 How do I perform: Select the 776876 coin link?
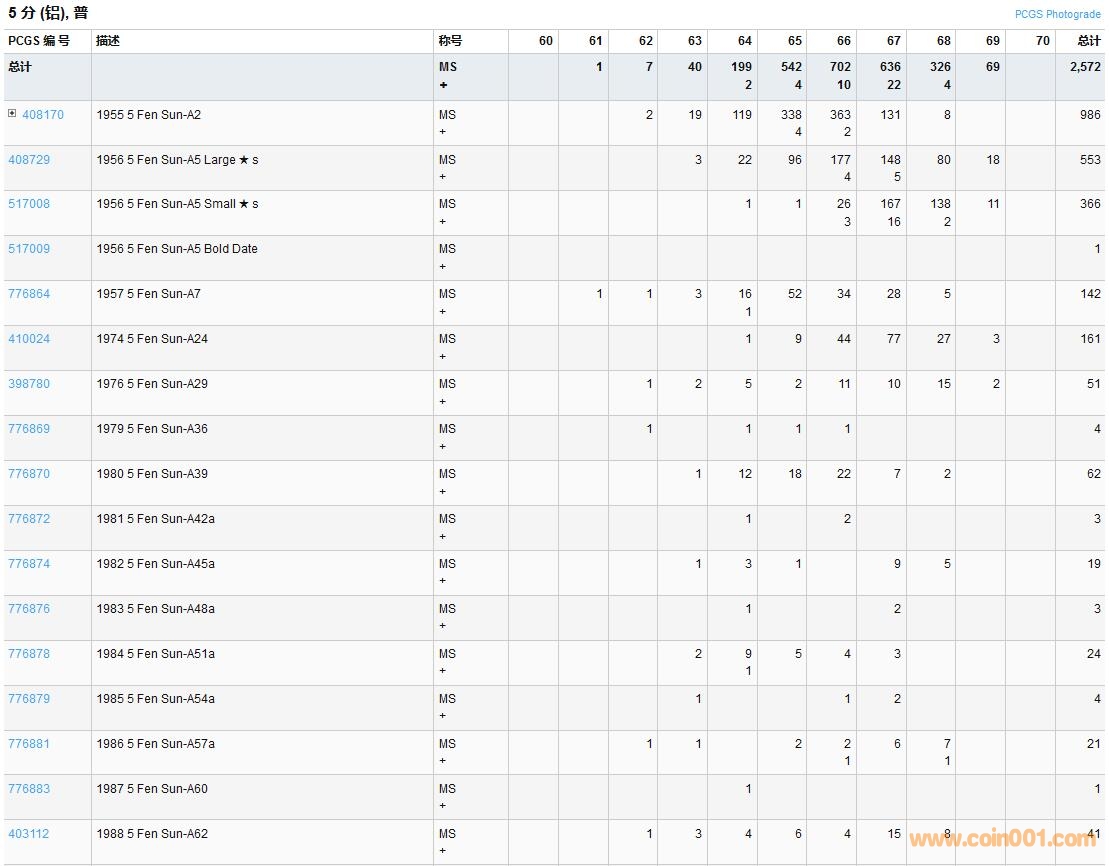coord(29,609)
